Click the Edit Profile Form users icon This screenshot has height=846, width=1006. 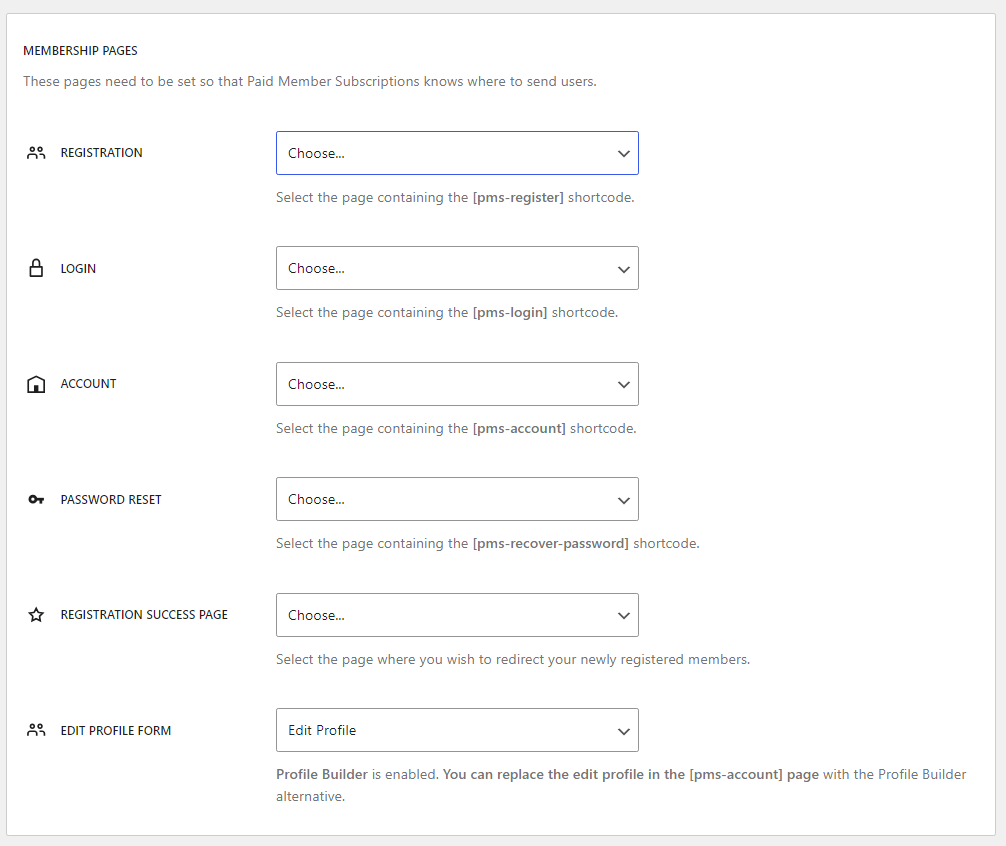(x=36, y=730)
